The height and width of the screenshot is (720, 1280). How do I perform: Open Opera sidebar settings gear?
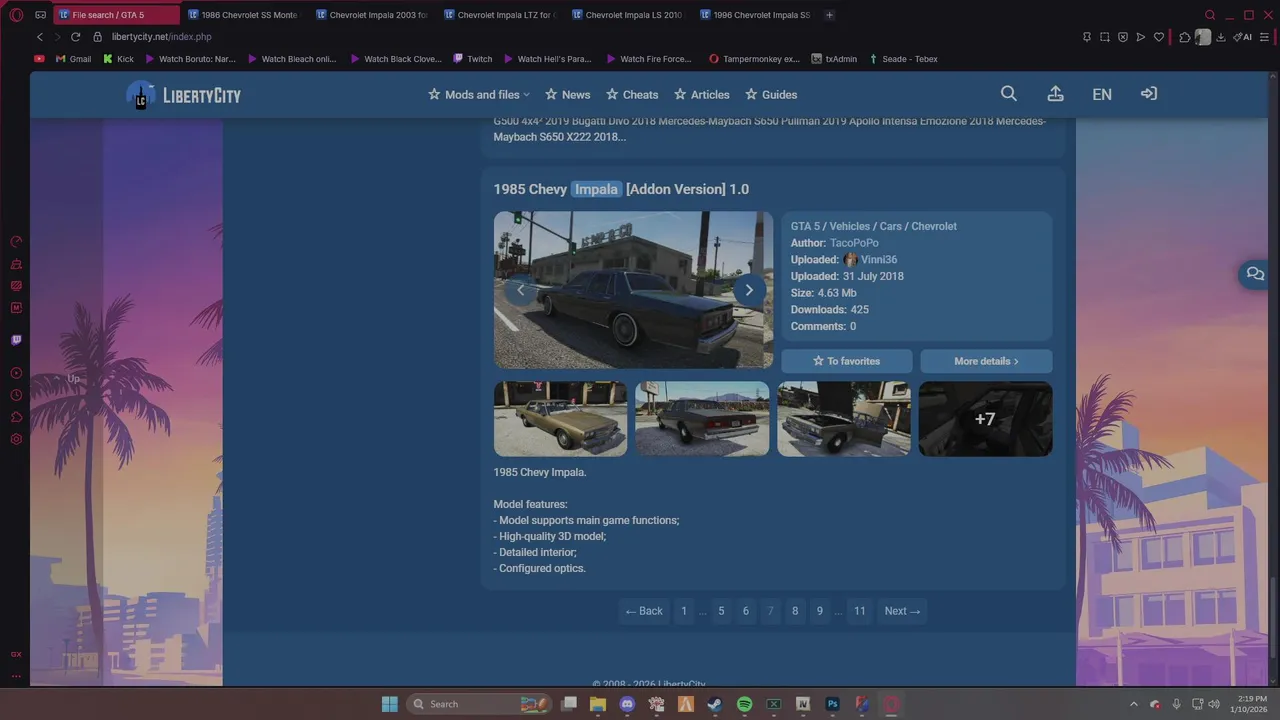click(x=16, y=439)
